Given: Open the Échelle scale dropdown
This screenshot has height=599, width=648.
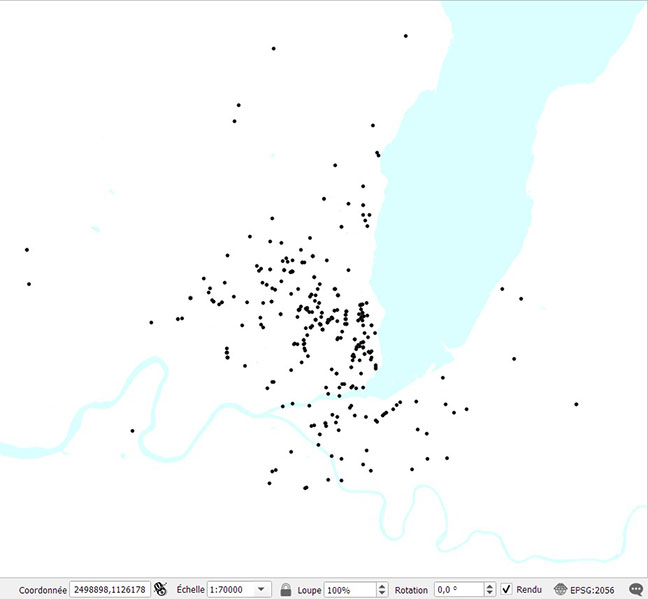Looking at the screenshot, I should (261, 589).
